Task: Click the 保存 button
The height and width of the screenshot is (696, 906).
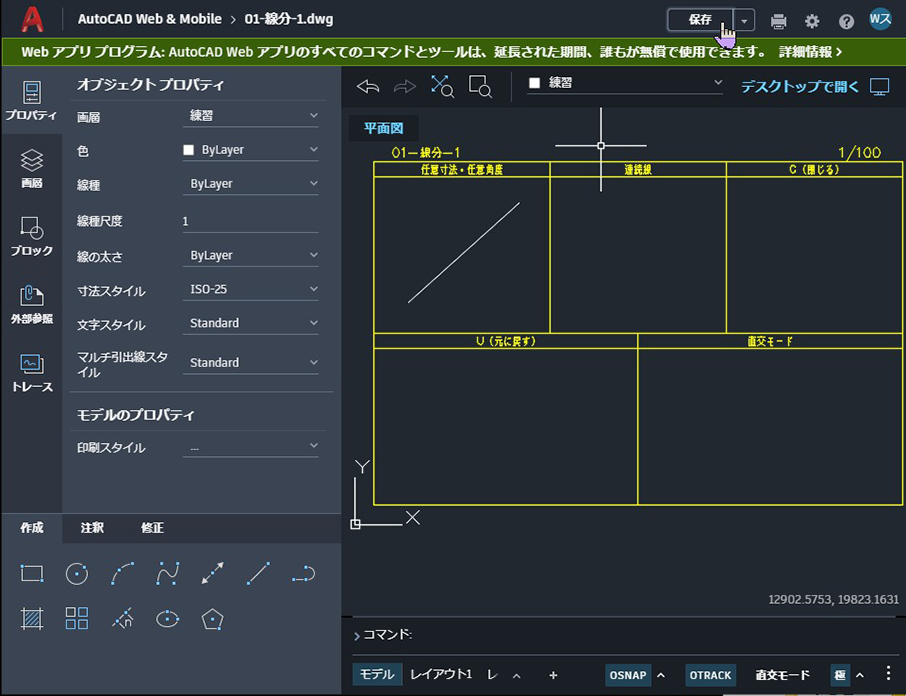Action: click(700, 20)
